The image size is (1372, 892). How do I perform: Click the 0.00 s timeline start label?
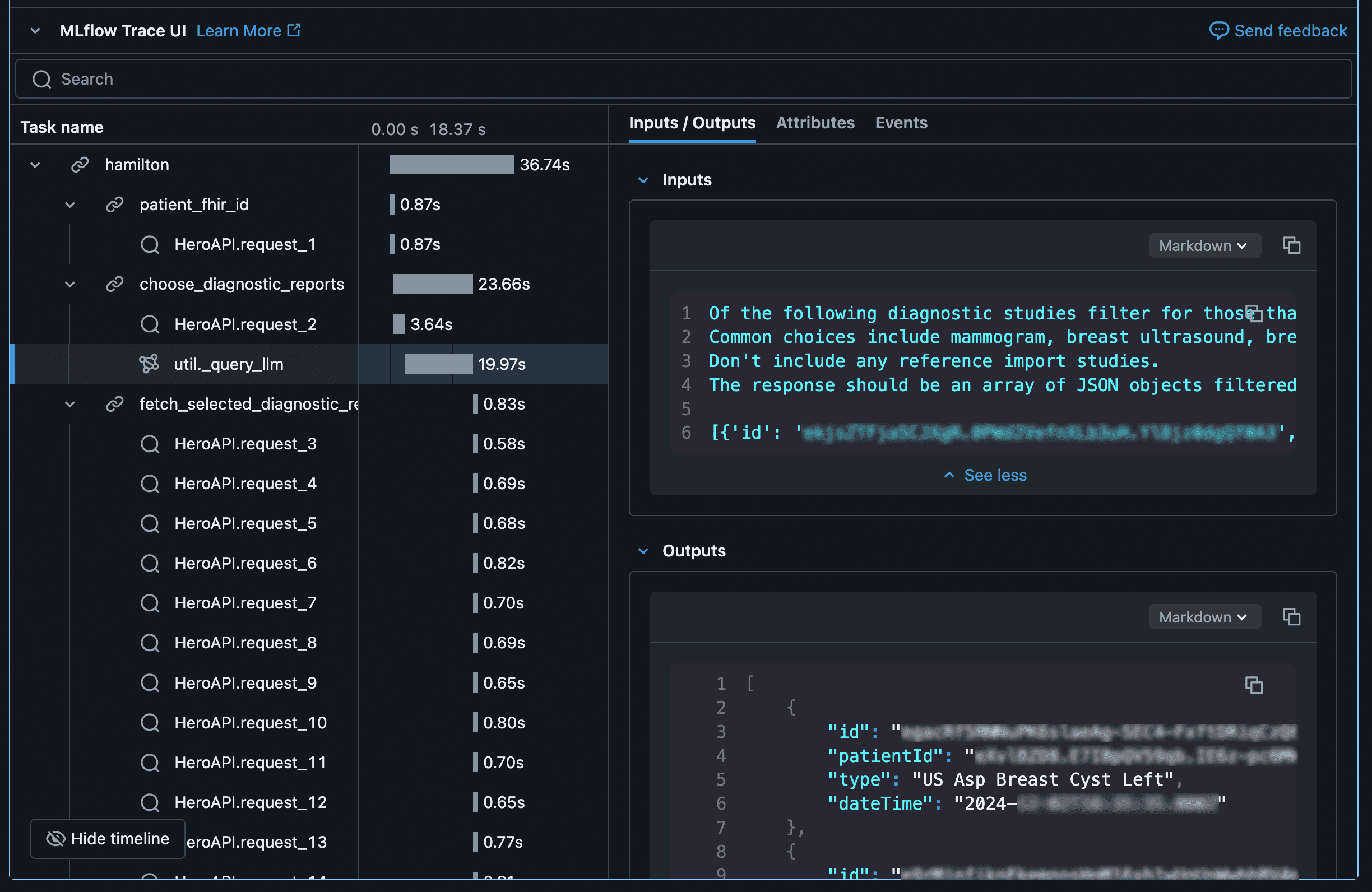point(395,129)
